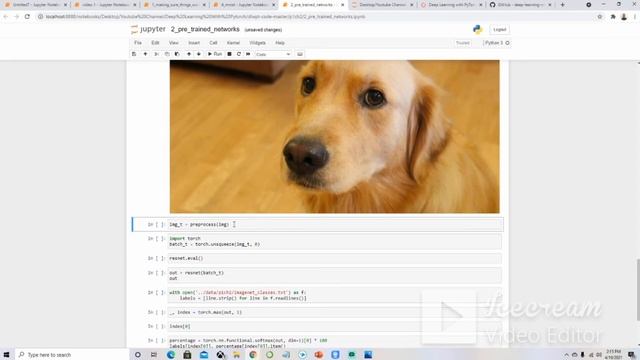Viewport: 640px width, 360px height.
Task: Switch to the Desktop/Youtube Channel tab
Action: pos(382,5)
